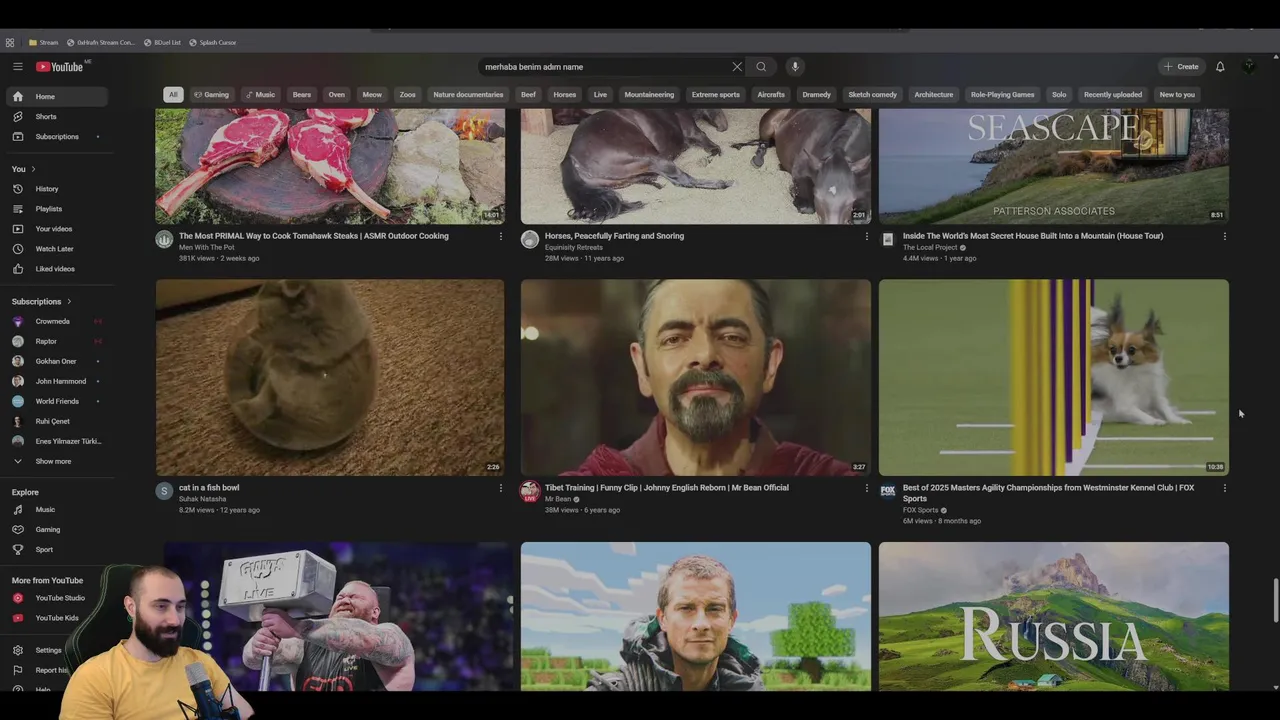Open Subscriptions in sidebar
Viewport: 1280px width, 720px height.
click(56, 137)
